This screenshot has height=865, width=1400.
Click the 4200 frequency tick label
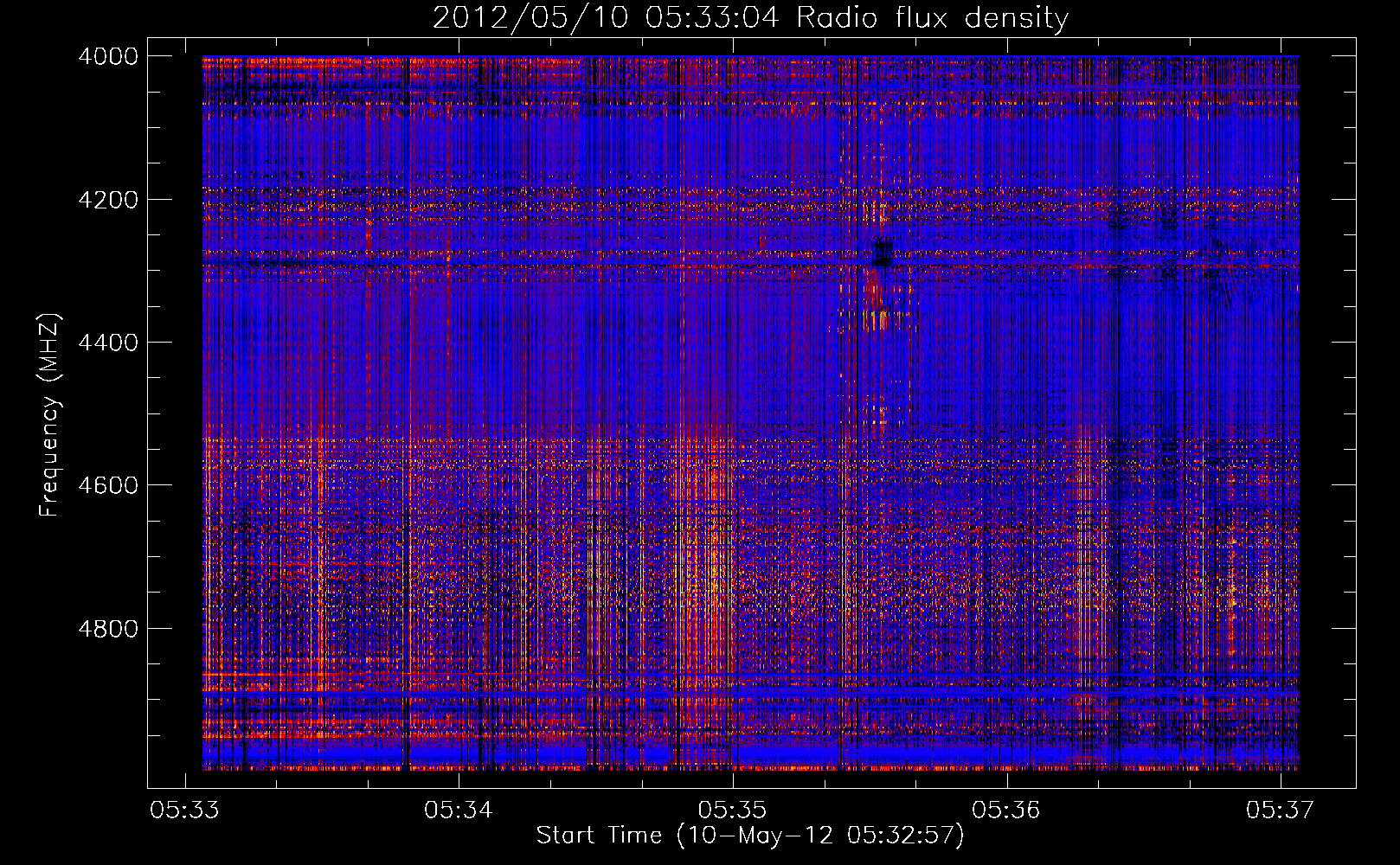click(x=108, y=200)
